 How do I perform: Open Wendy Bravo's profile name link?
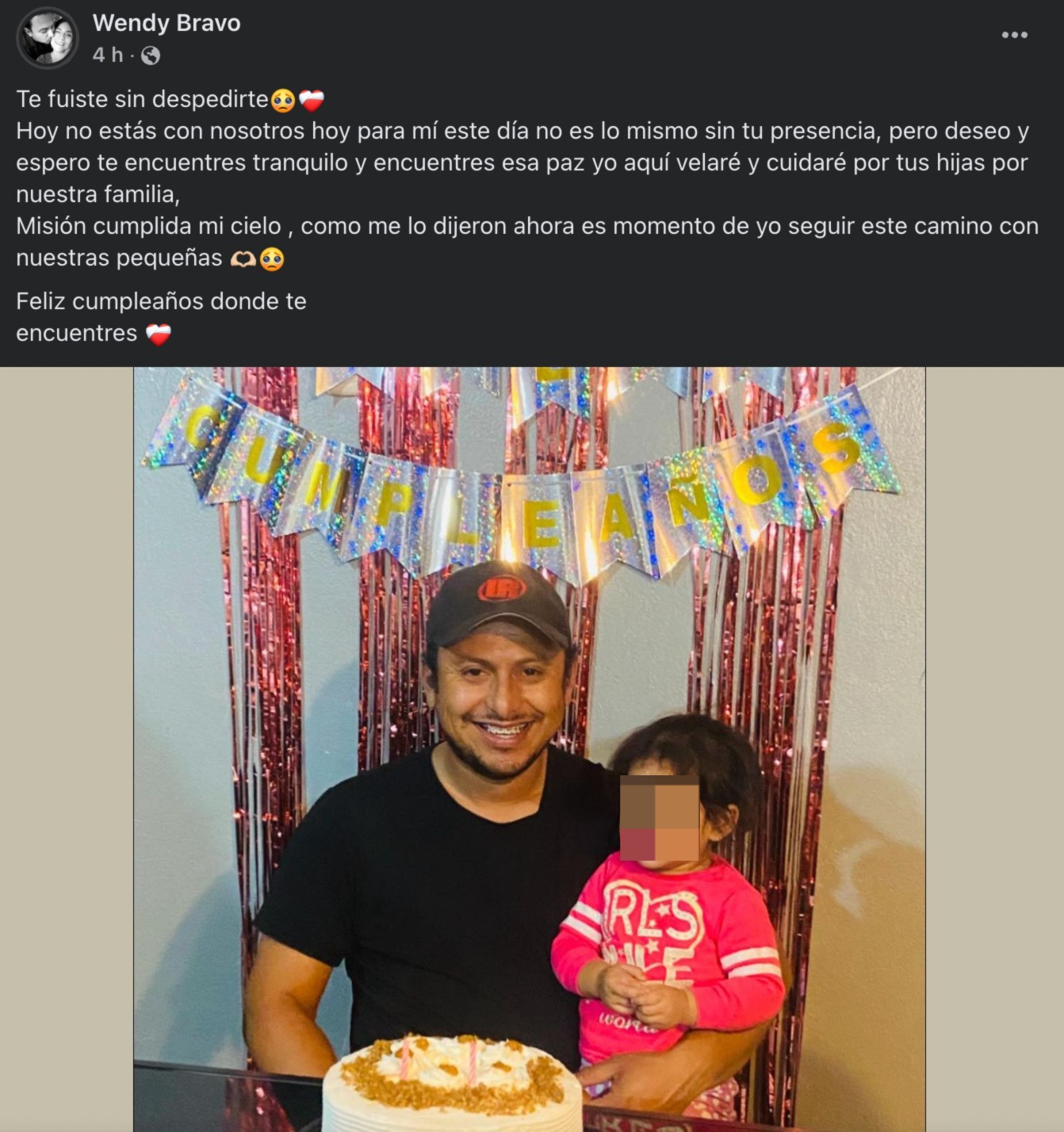(166, 23)
